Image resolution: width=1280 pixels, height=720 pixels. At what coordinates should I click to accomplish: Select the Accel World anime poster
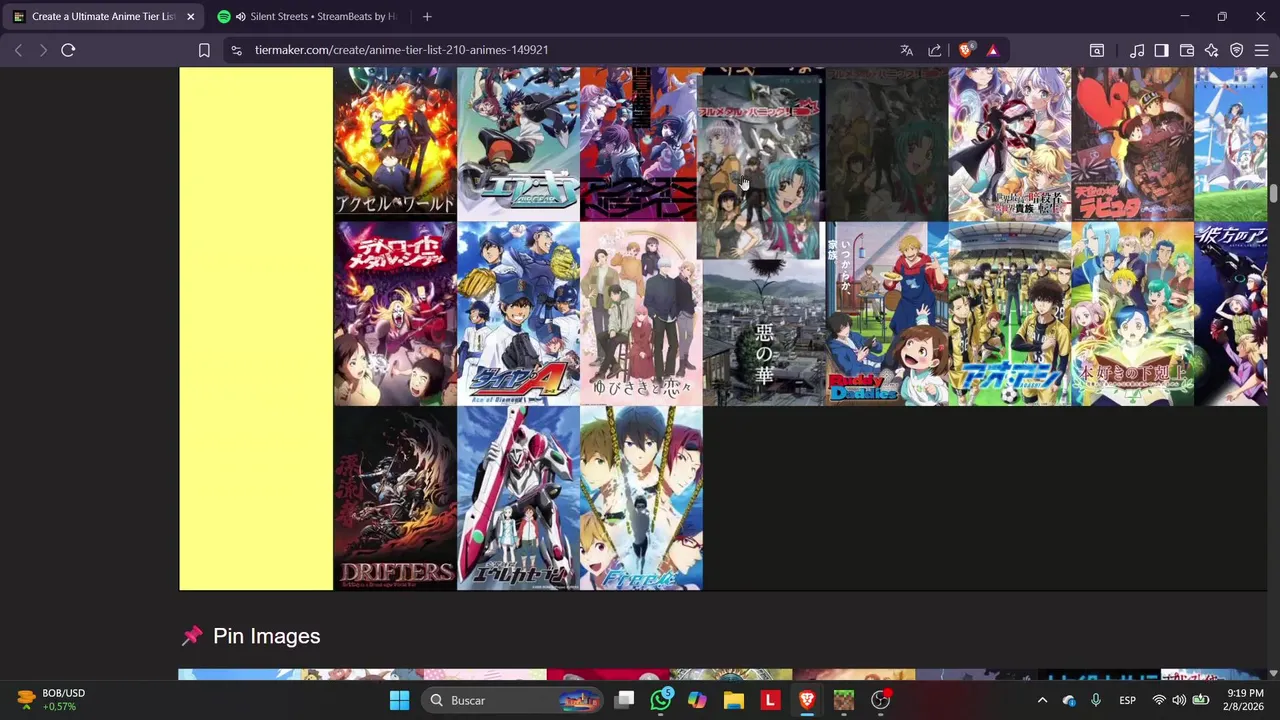pyautogui.click(x=395, y=144)
